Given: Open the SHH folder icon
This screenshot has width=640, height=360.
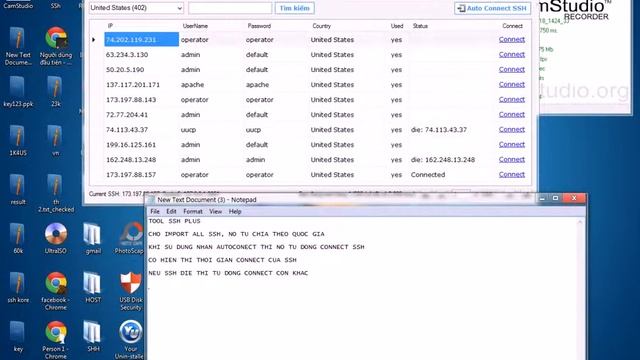Looking at the screenshot, I should click(x=93, y=337).
